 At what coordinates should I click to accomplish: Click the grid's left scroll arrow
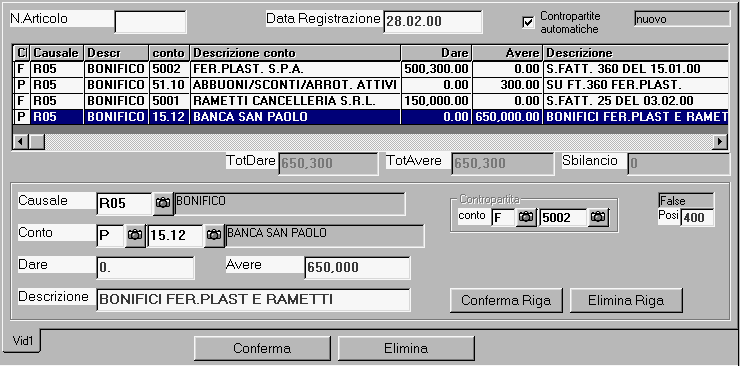[21, 141]
